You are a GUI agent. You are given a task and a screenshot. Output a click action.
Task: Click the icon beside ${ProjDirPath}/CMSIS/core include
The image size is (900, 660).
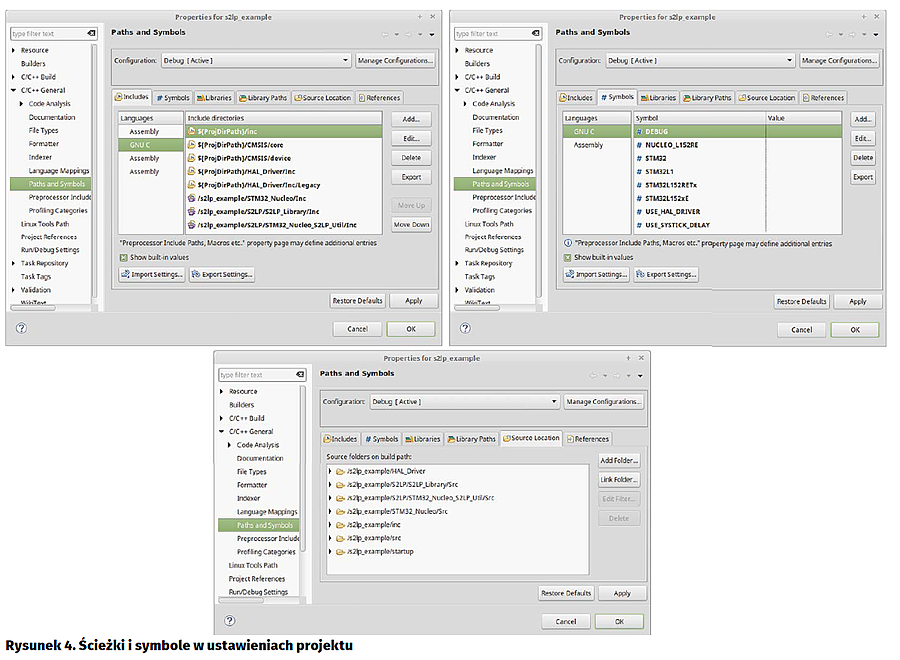191,145
